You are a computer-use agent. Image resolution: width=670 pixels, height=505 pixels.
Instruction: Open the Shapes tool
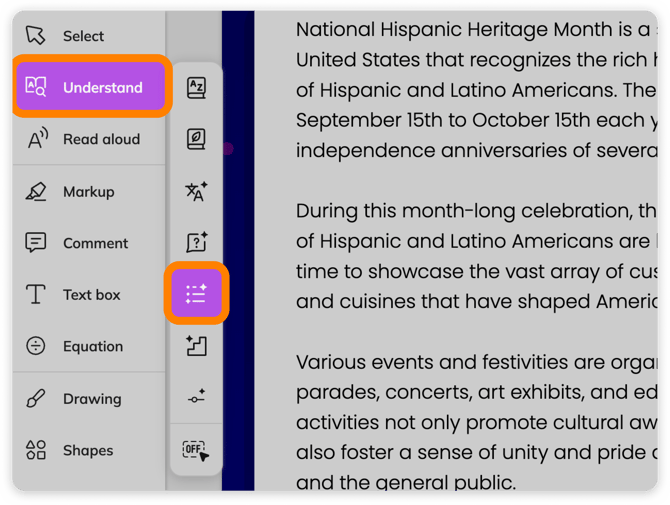(x=89, y=450)
